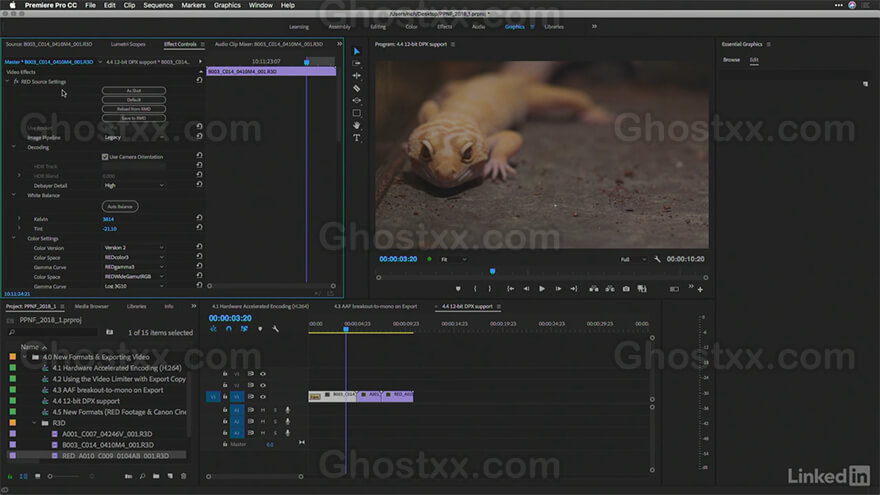The width and height of the screenshot is (880, 495).
Task: Click Auto Balance button
Action: [120, 207]
